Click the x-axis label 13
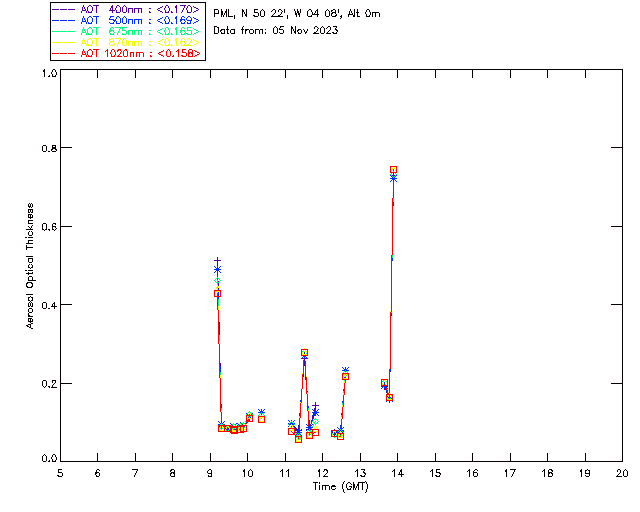The width and height of the screenshot is (640, 512). pos(360,473)
